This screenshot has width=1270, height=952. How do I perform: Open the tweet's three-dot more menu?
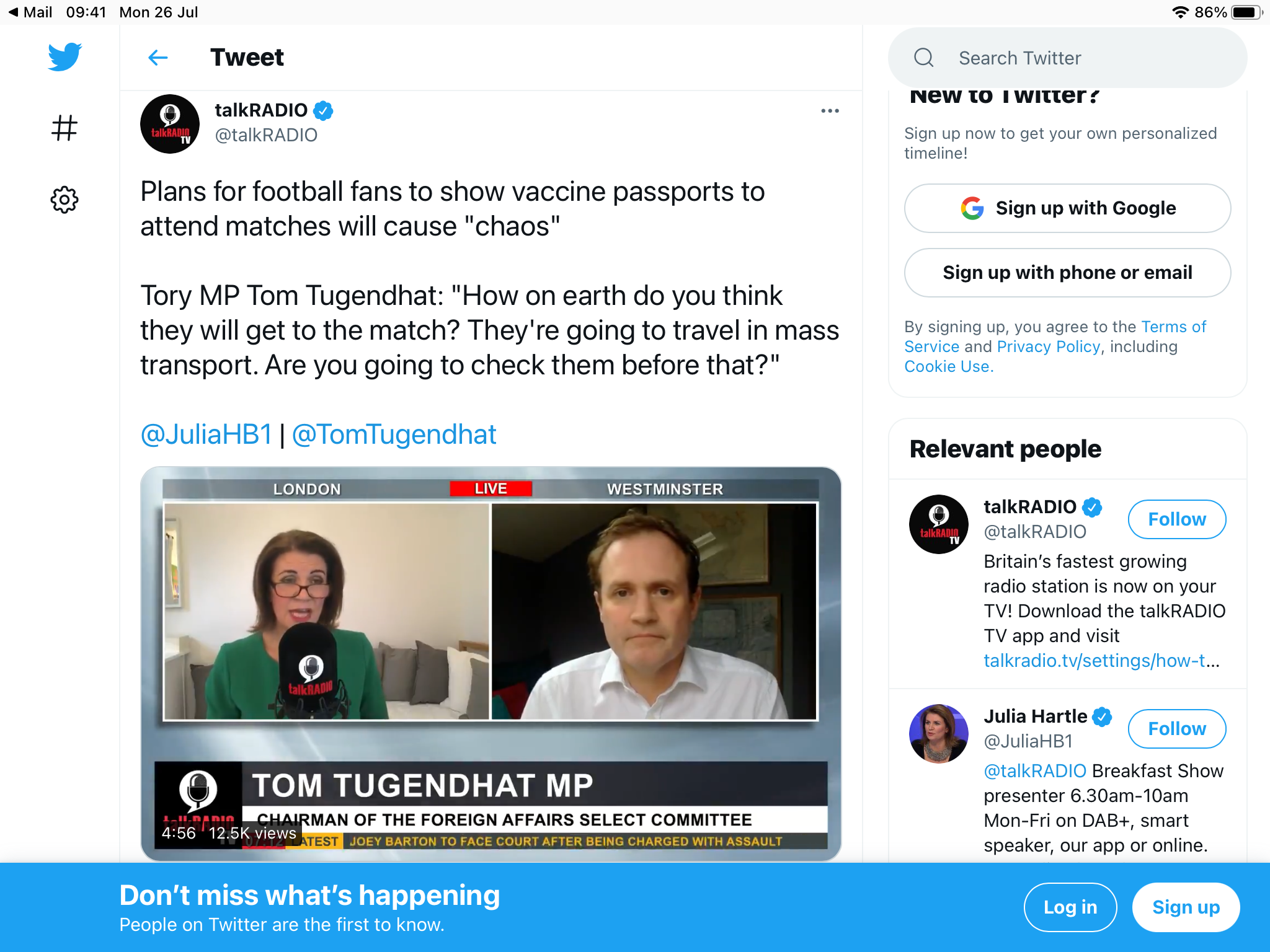coord(830,111)
